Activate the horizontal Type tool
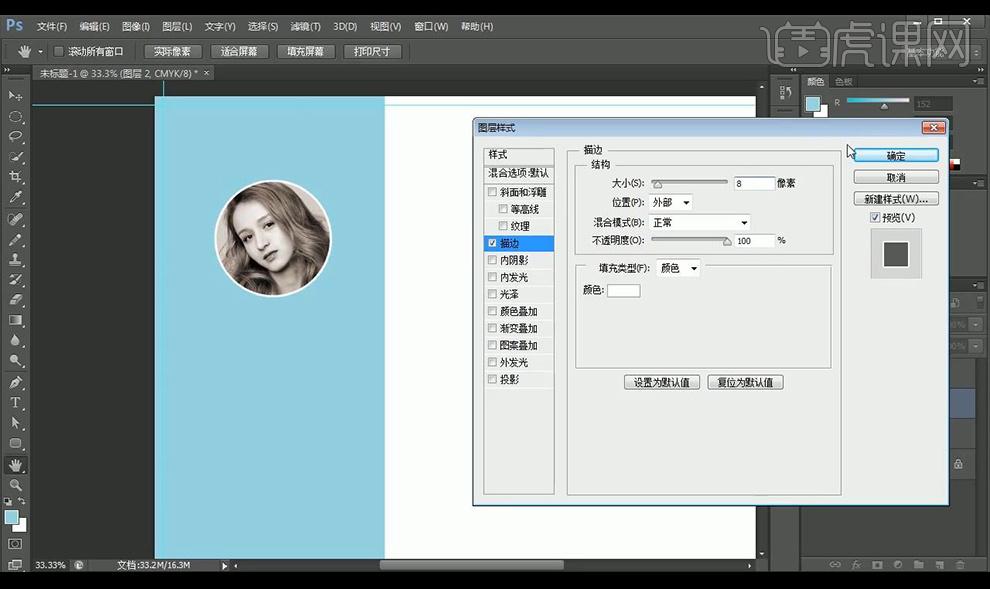 pos(15,402)
